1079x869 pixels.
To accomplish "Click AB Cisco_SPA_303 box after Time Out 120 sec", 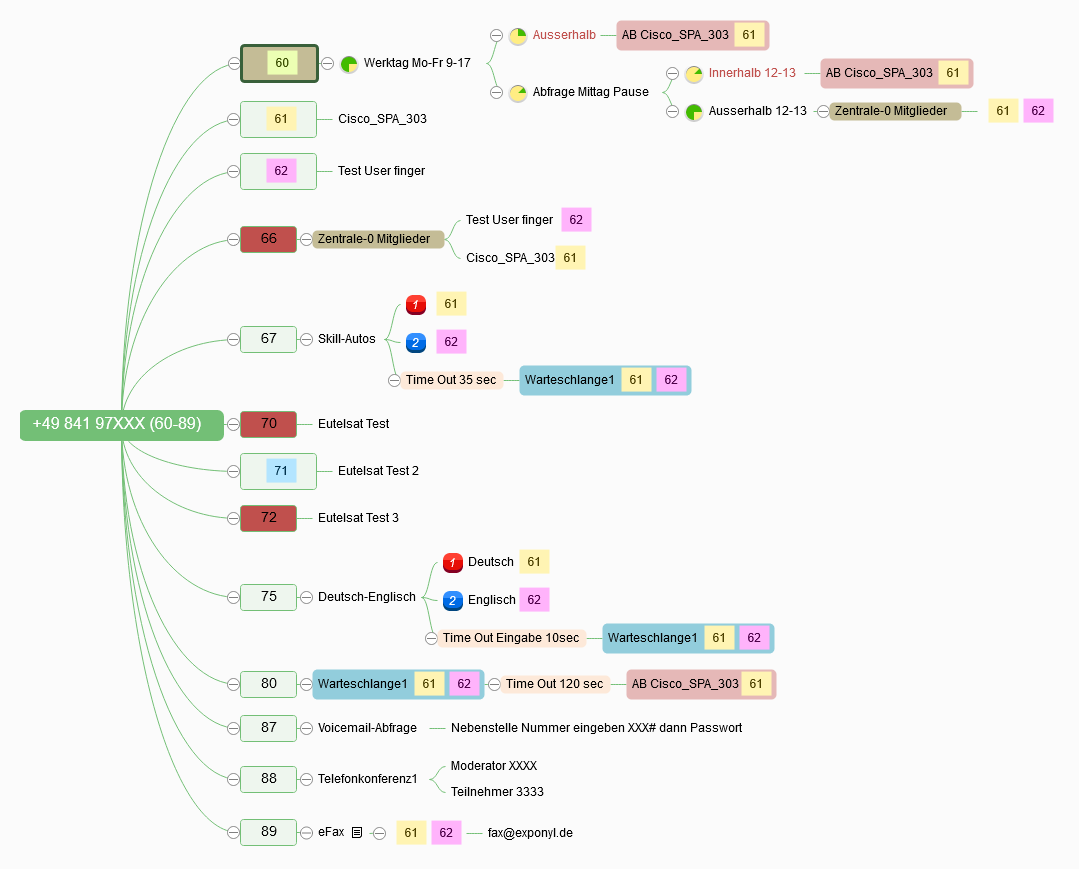I will 701,685.
